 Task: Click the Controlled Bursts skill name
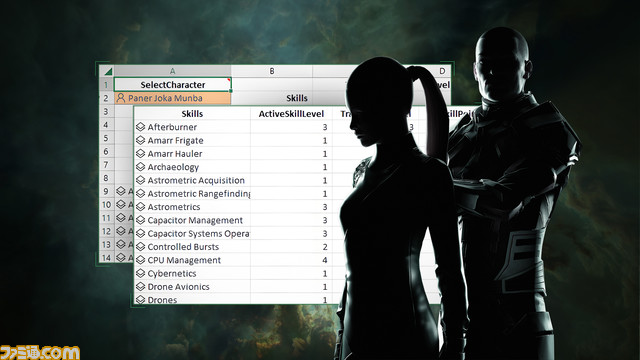pos(183,247)
